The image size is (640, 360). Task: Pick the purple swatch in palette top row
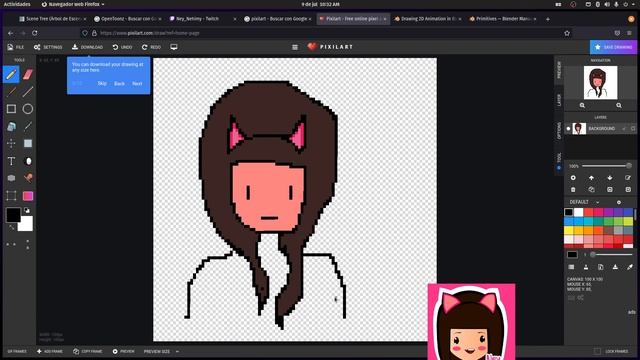point(608,212)
